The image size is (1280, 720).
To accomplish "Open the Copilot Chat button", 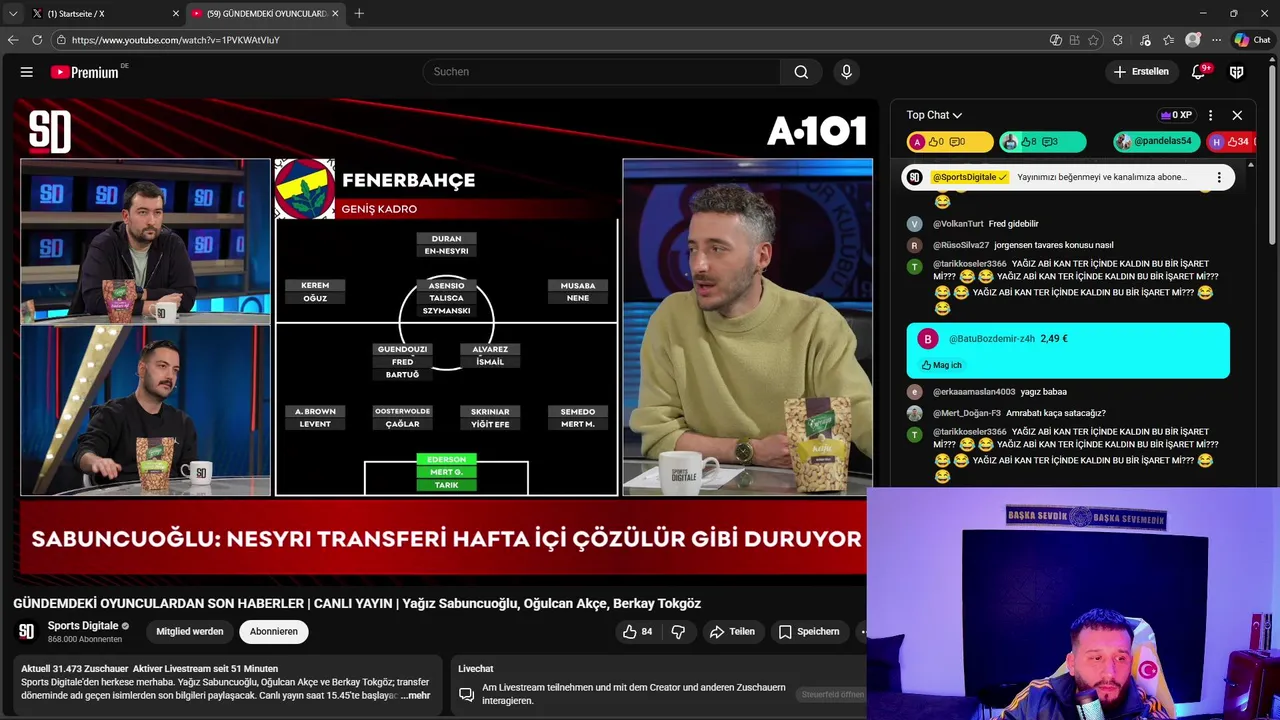I will pyautogui.click(x=1253, y=40).
